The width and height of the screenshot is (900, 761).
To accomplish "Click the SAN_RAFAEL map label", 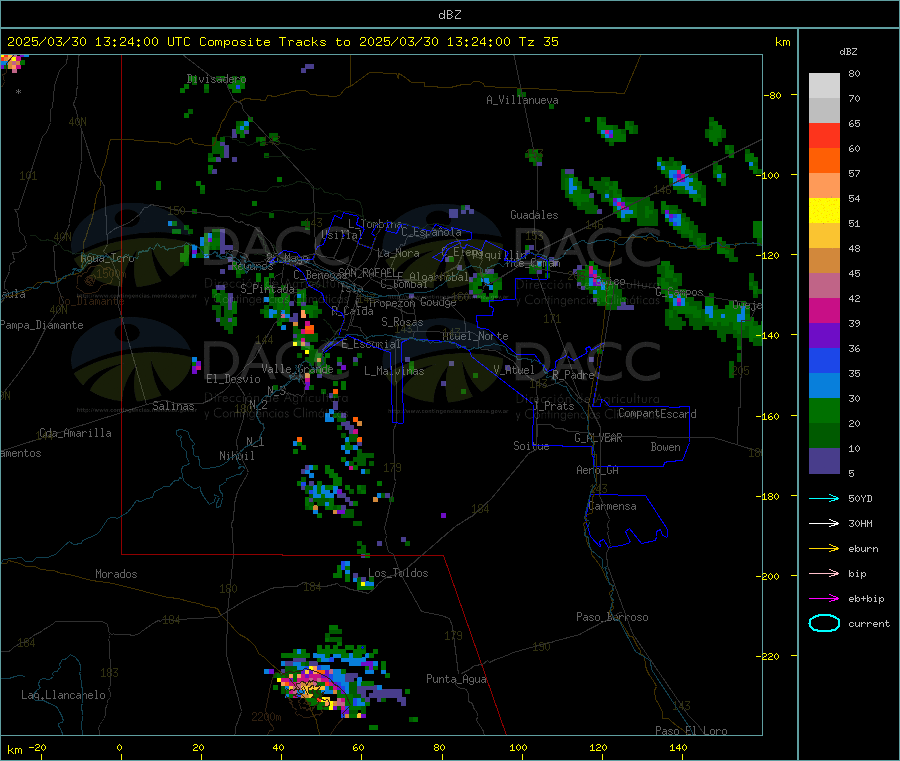I will click(366, 272).
